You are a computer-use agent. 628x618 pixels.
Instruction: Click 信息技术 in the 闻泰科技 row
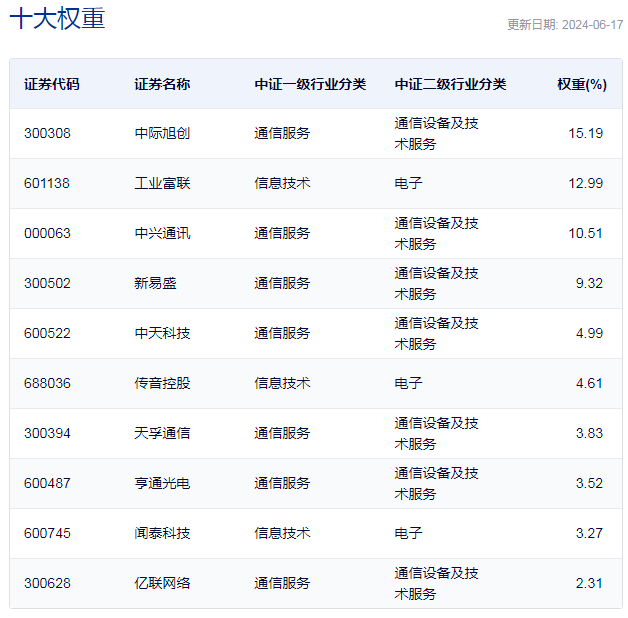pyautogui.click(x=282, y=533)
